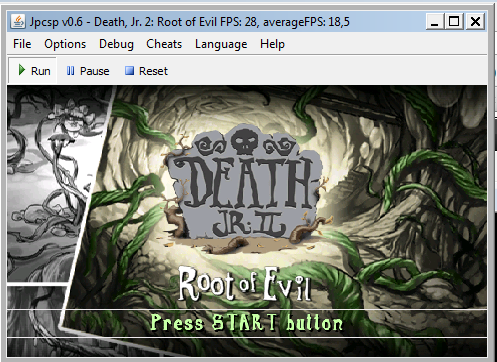Close the Jpcsp window
Screen dimensions: 497x362
tap(475, 22)
